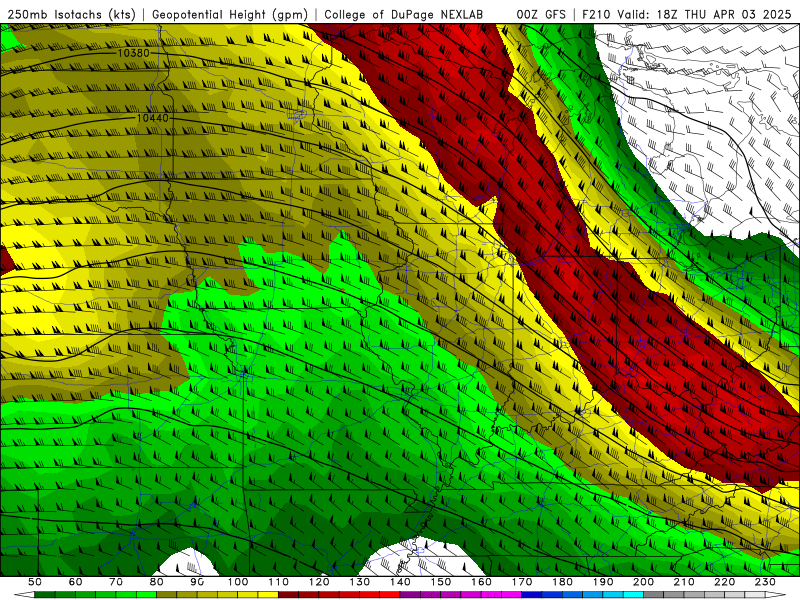Image resolution: width=800 pixels, height=600 pixels.
Task: Click the 140 kts colorbar tick label
Action: [400, 582]
